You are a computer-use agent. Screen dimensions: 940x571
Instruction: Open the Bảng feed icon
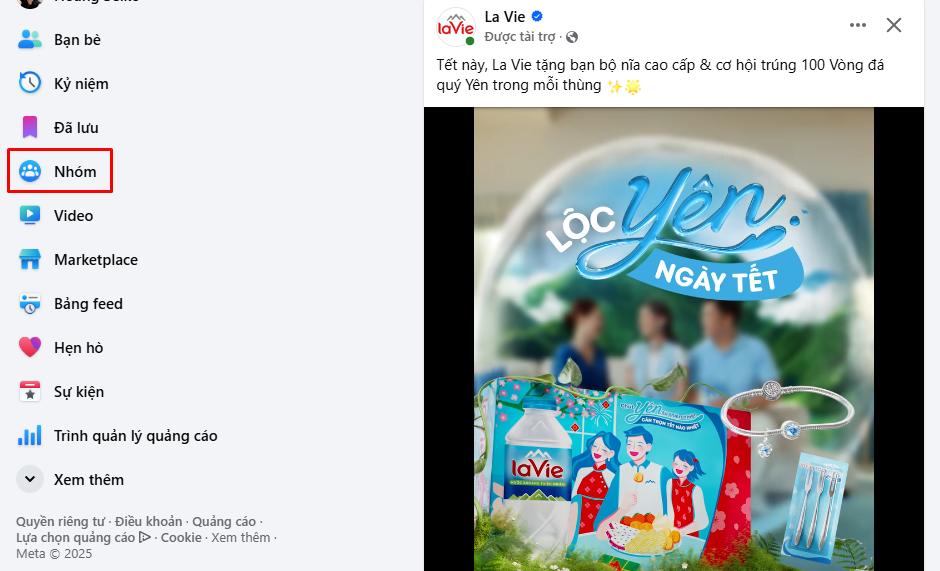[29, 303]
